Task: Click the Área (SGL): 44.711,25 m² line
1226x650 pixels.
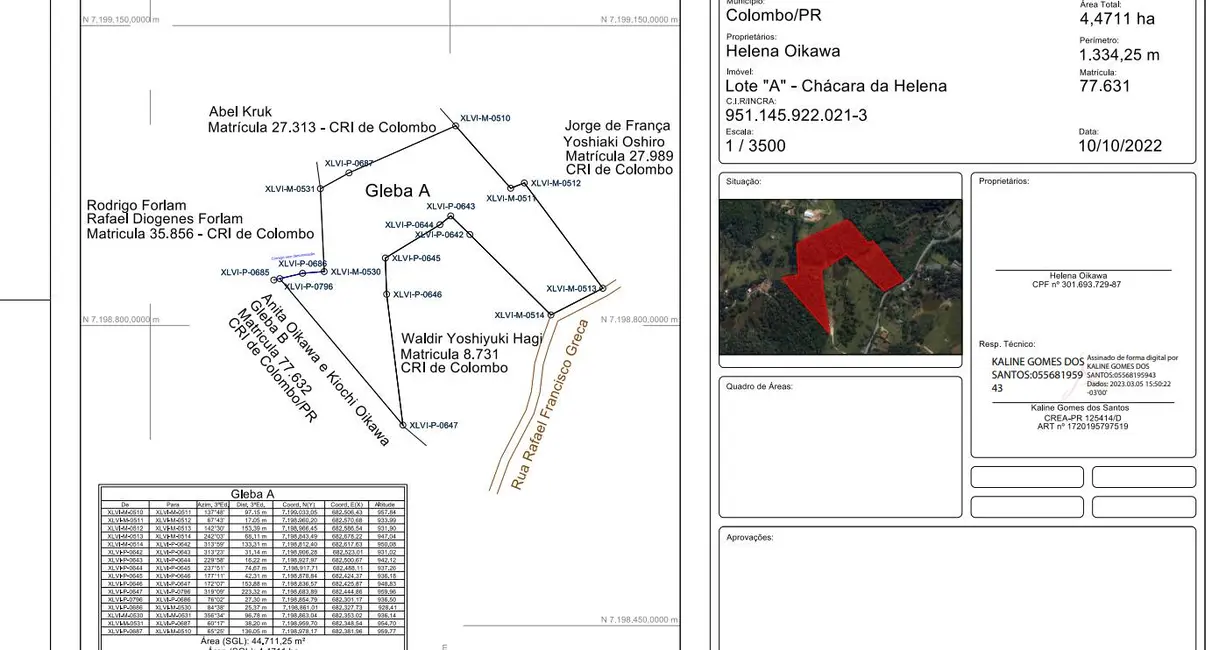Action: (252, 640)
